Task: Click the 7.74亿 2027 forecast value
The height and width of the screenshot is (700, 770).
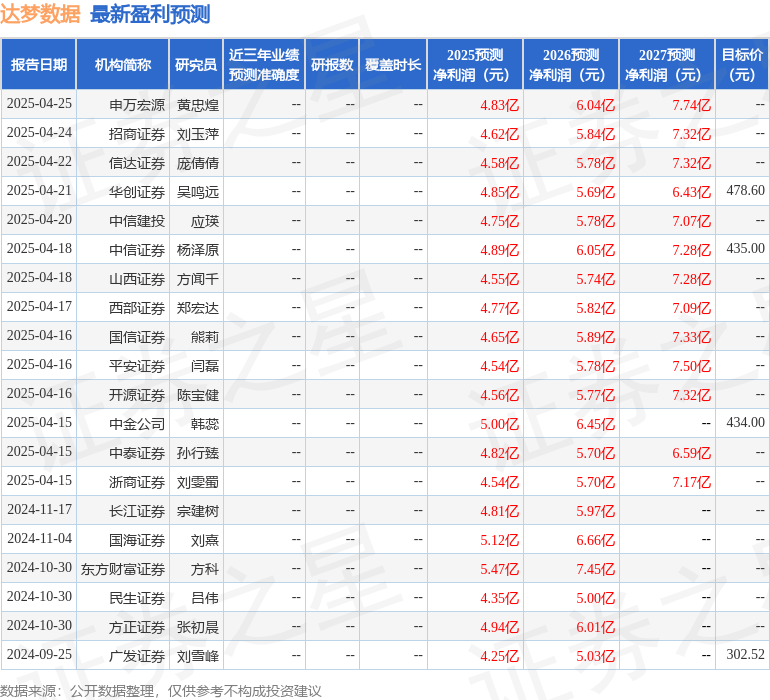Action: (x=691, y=105)
